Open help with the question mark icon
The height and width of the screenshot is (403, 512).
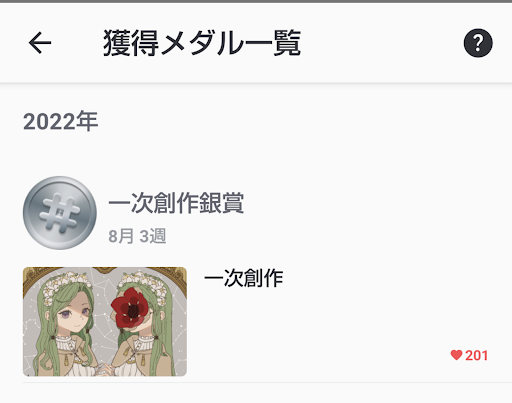pyautogui.click(x=478, y=43)
